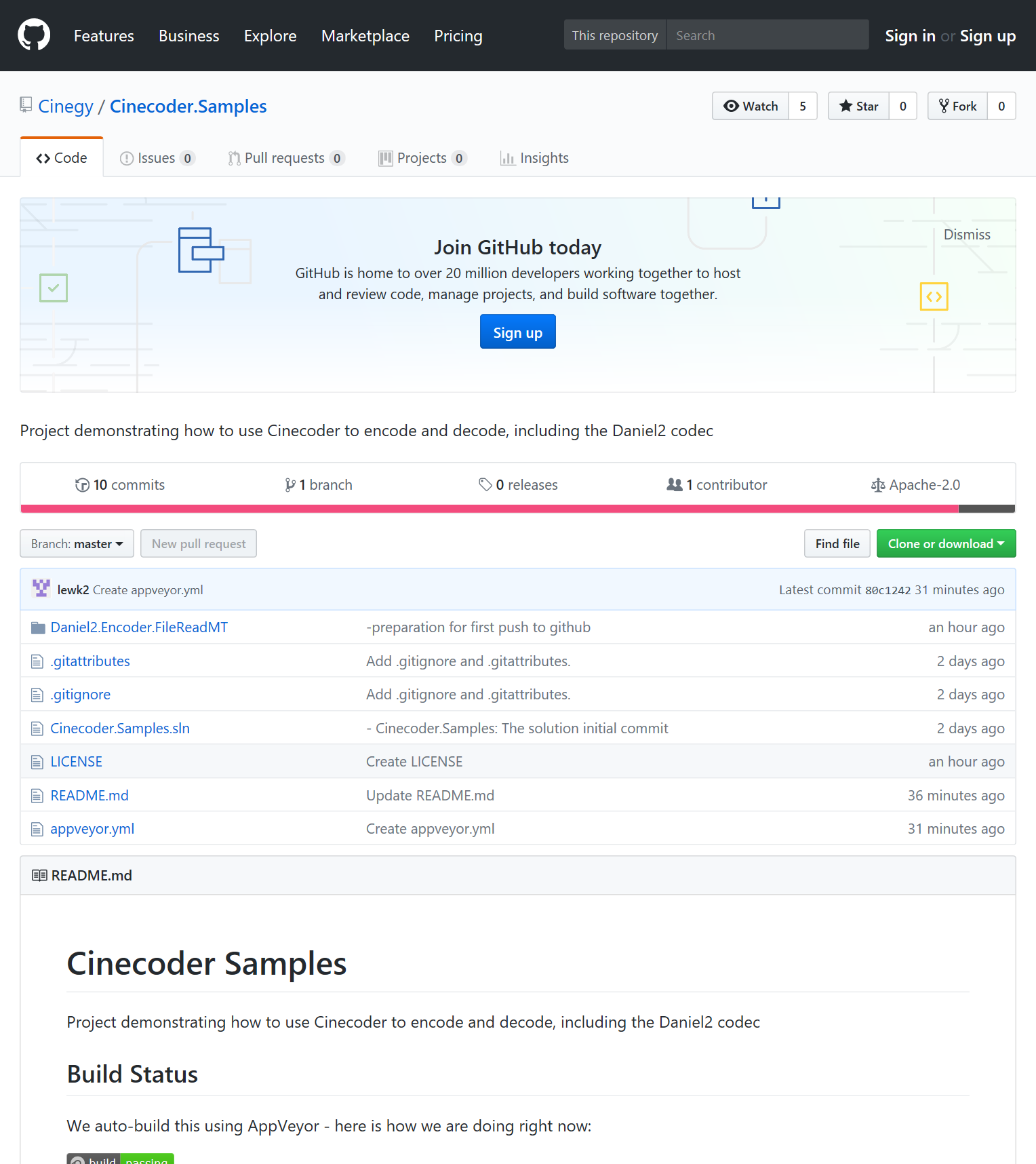Open the Branch: master dropdown
The width and height of the screenshot is (1036, 1164).
click(77, 543)
